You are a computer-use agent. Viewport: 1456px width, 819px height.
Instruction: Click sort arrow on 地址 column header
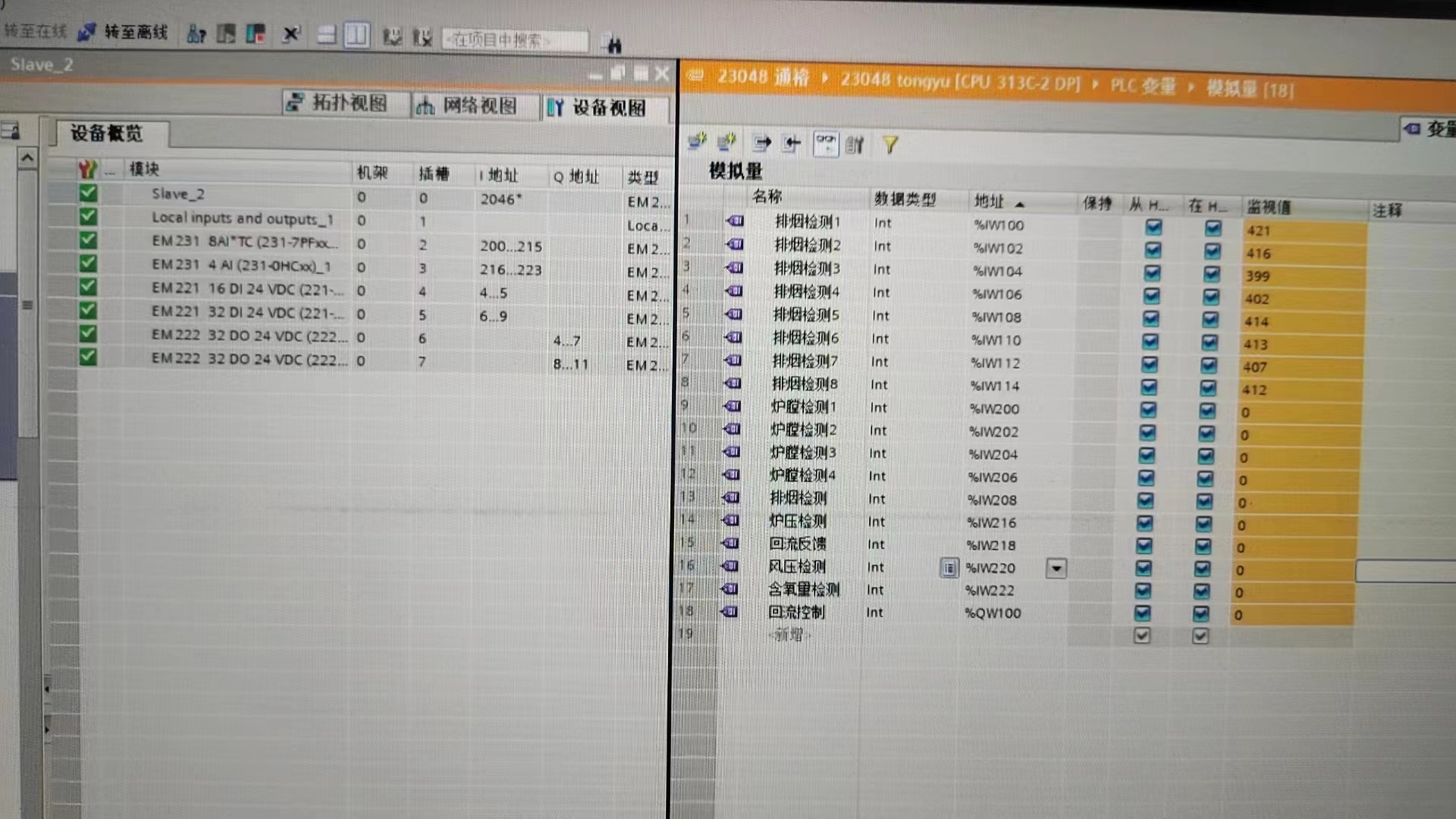[1020, 204]
